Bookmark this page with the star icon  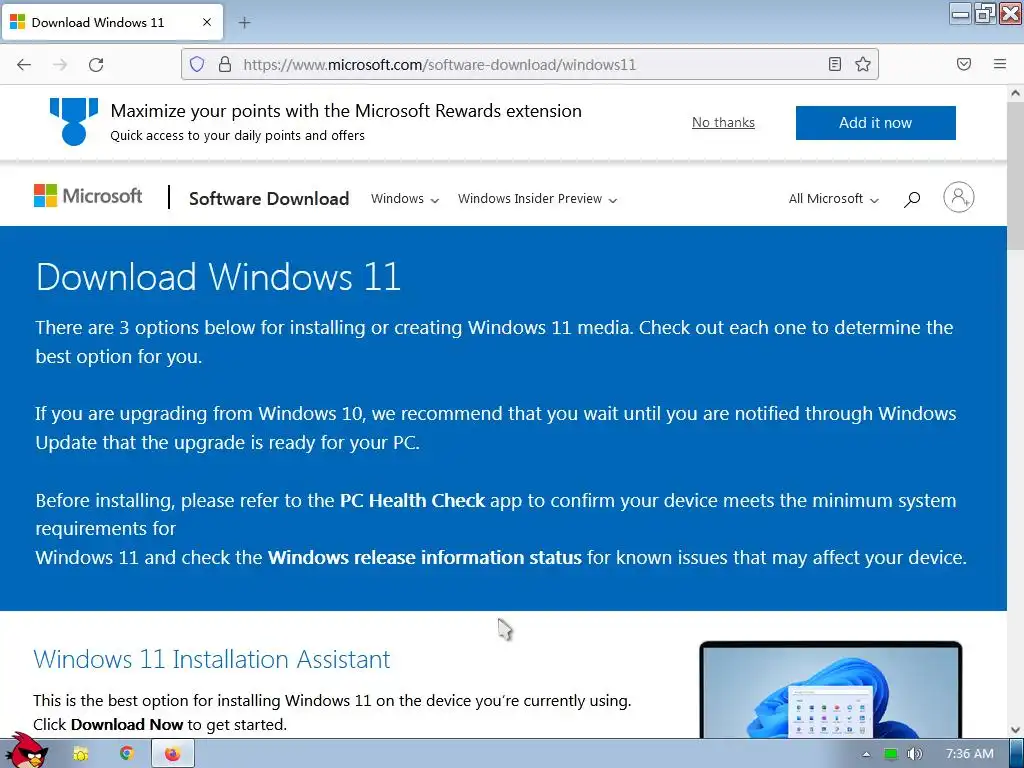[x=863, y=64]
